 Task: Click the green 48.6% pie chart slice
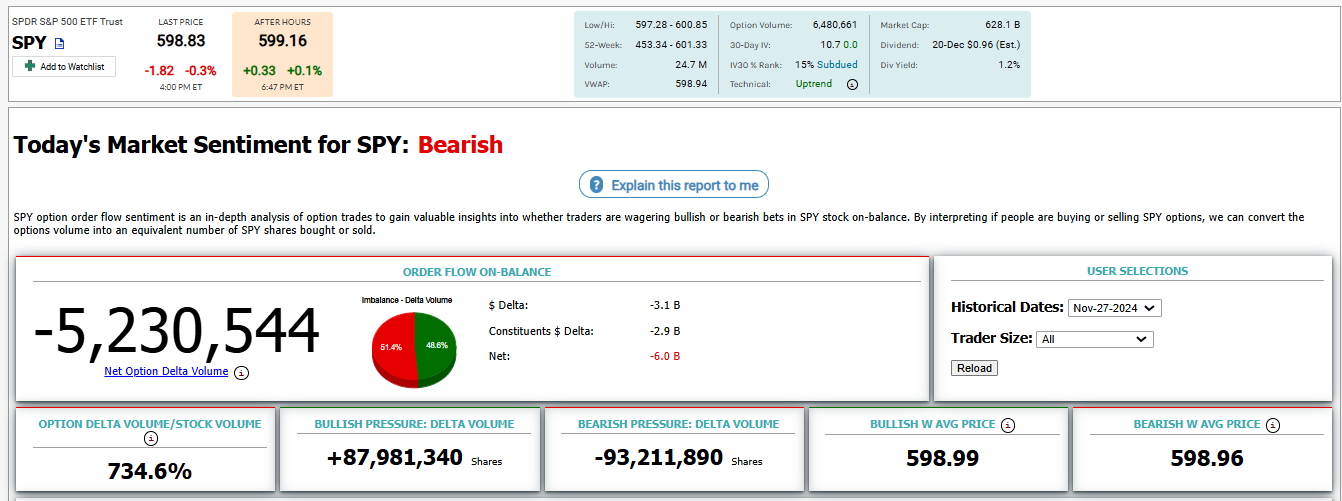point(435,345)
